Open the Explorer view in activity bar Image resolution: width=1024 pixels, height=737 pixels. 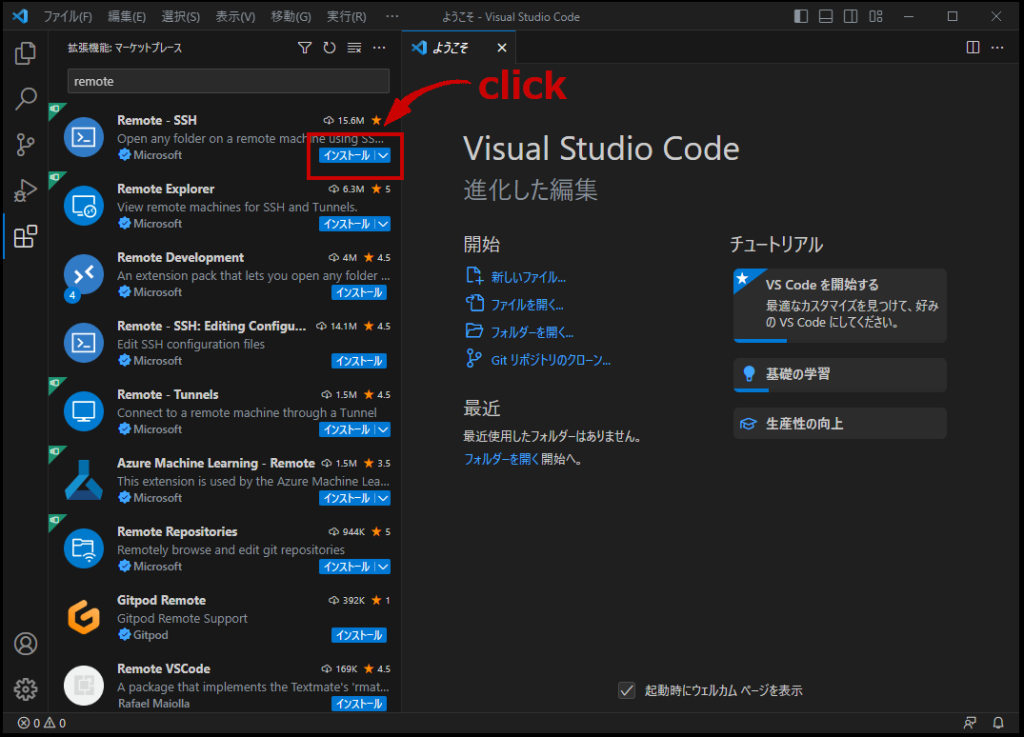[26, 53]
